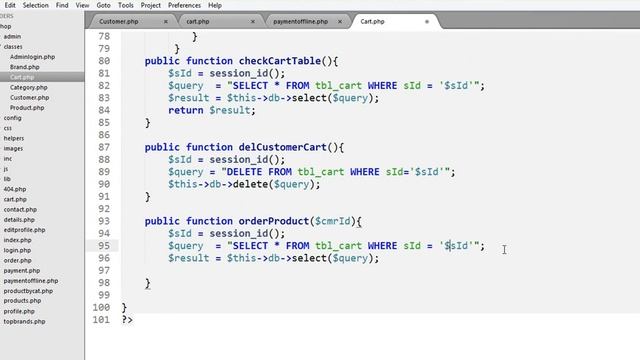Open topbrands.php in sidebar
Screen dimensions: 640x360
point(24,321)
